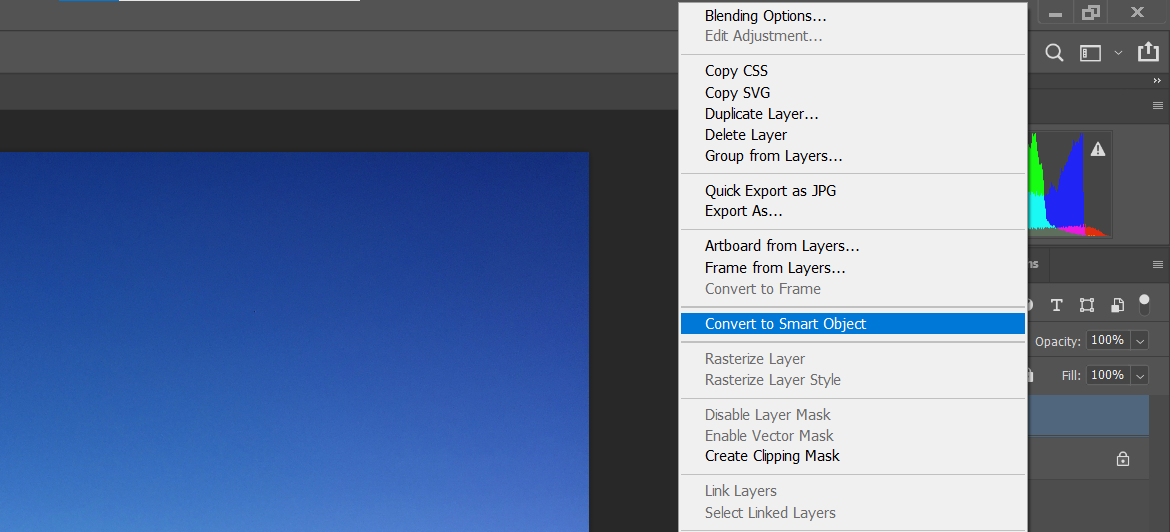Choose Create Clipping Mask
The image size is (1170, 532).
coord(772,456)
